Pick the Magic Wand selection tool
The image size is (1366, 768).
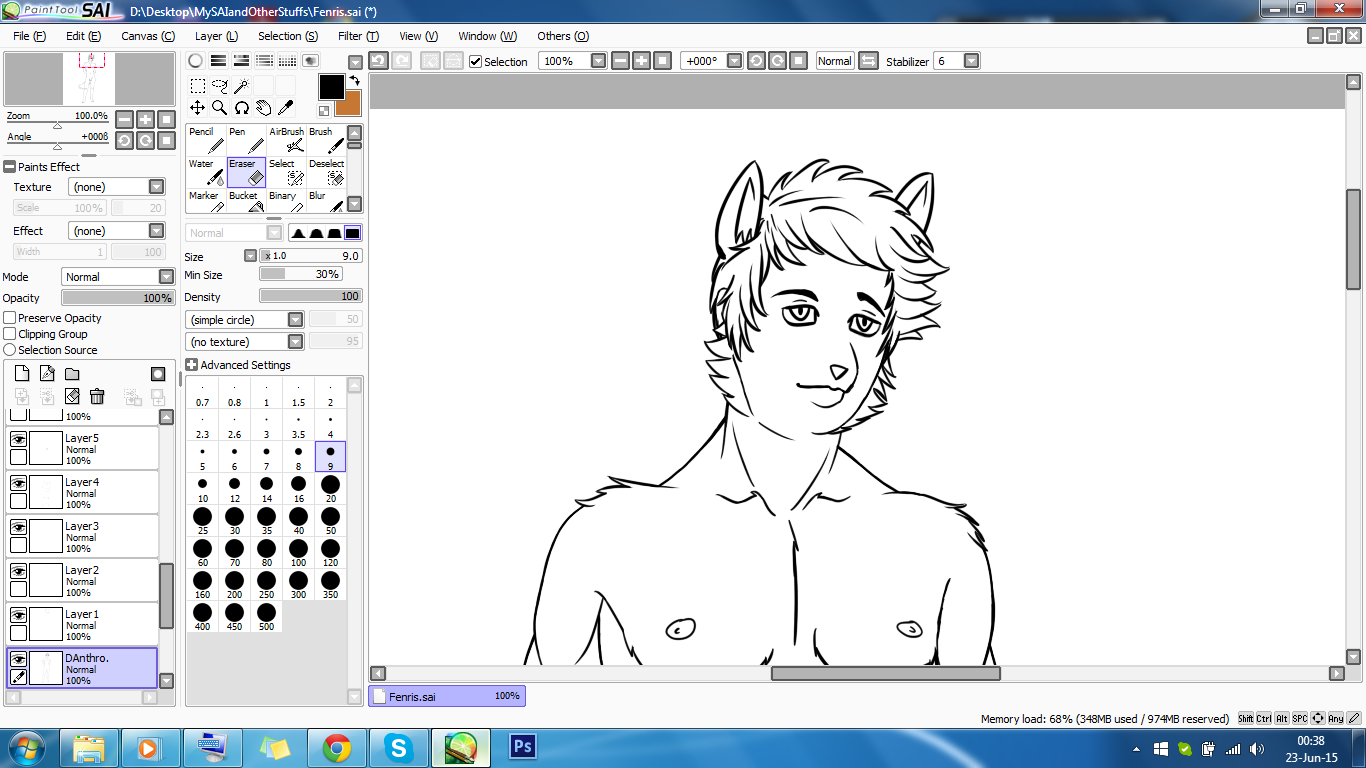tap(241, 86)
